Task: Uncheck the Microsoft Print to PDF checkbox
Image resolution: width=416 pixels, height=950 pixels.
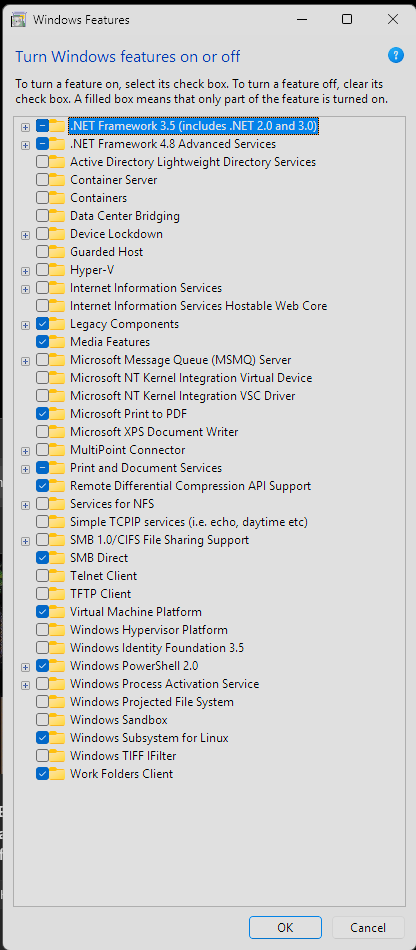Action: [42, 414]
